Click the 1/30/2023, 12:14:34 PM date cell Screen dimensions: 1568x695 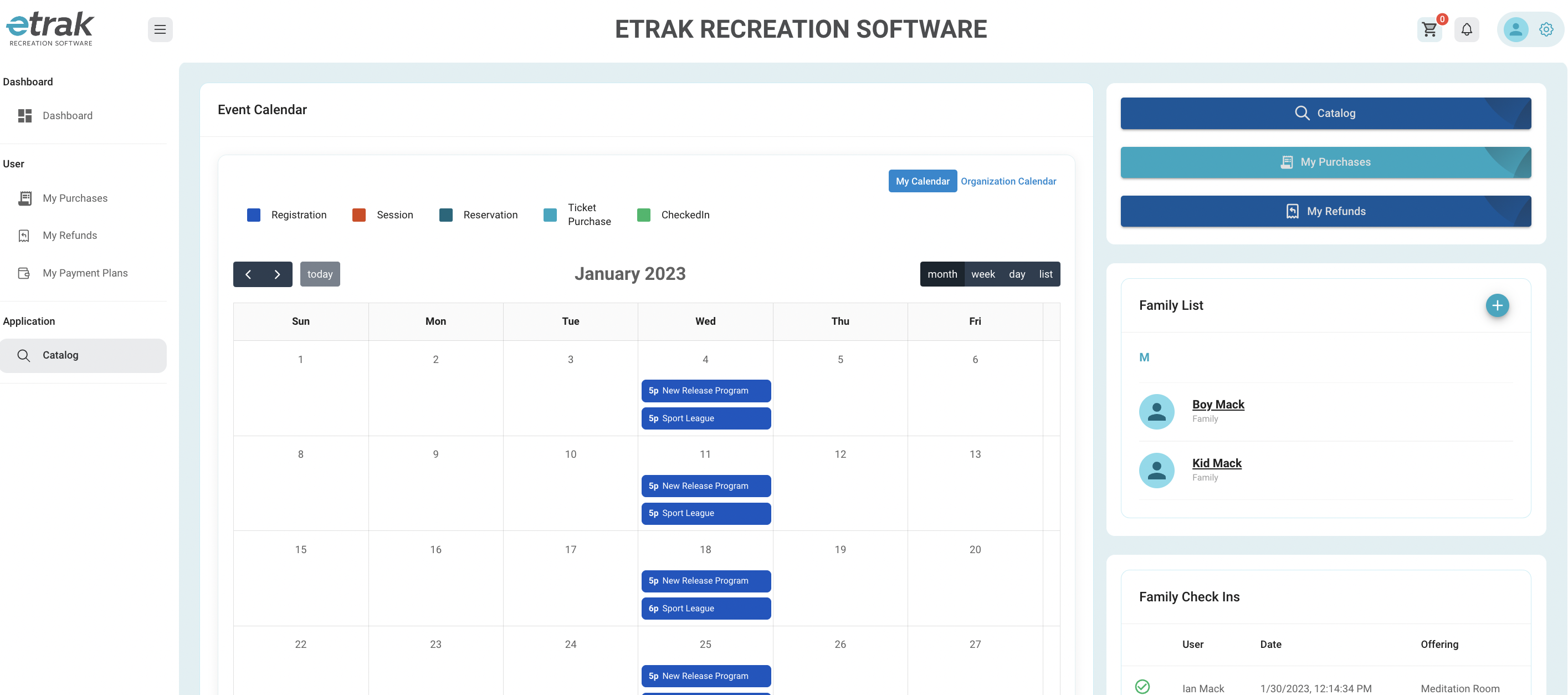pyautogui.click(x=1315, y=688)
